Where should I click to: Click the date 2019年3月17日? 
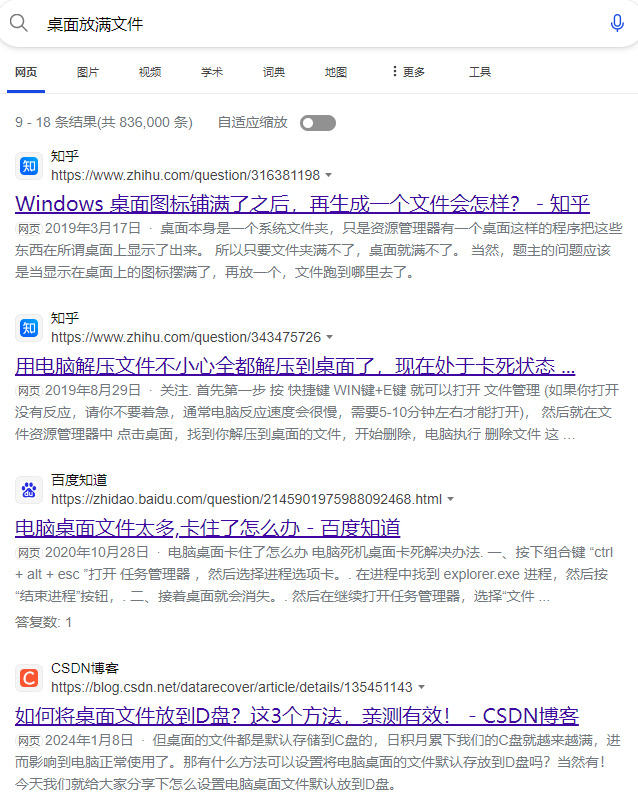(93, 228)
